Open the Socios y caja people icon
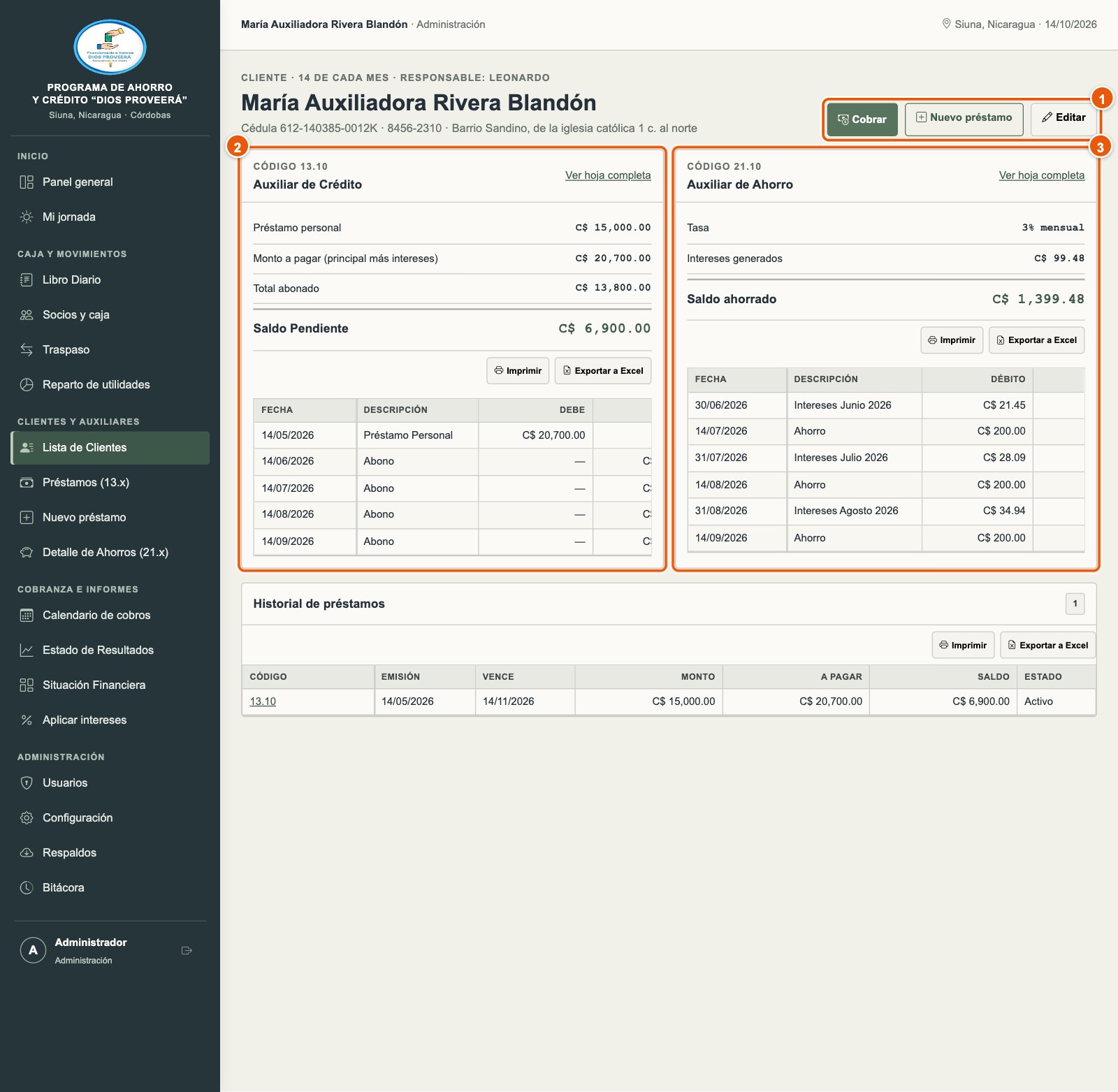Image resolution: width=1118 pixels, height=1092 pixels. [27, 314]
